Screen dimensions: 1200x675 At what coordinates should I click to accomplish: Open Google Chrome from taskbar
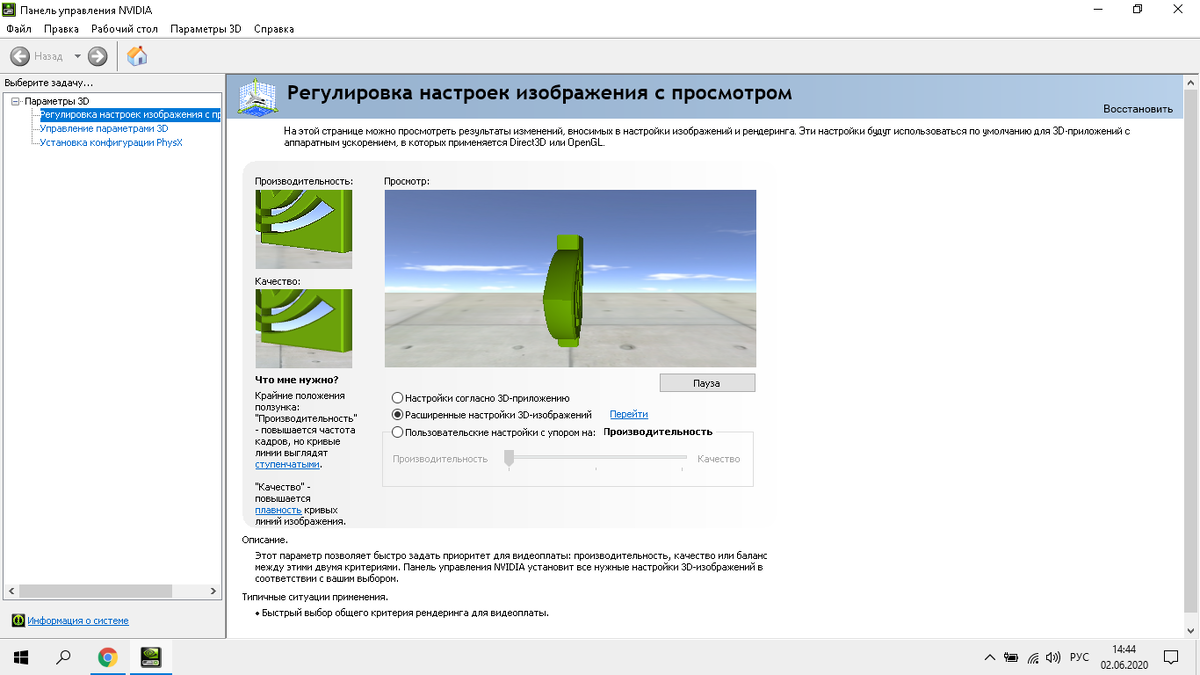[x=108, y=657]
